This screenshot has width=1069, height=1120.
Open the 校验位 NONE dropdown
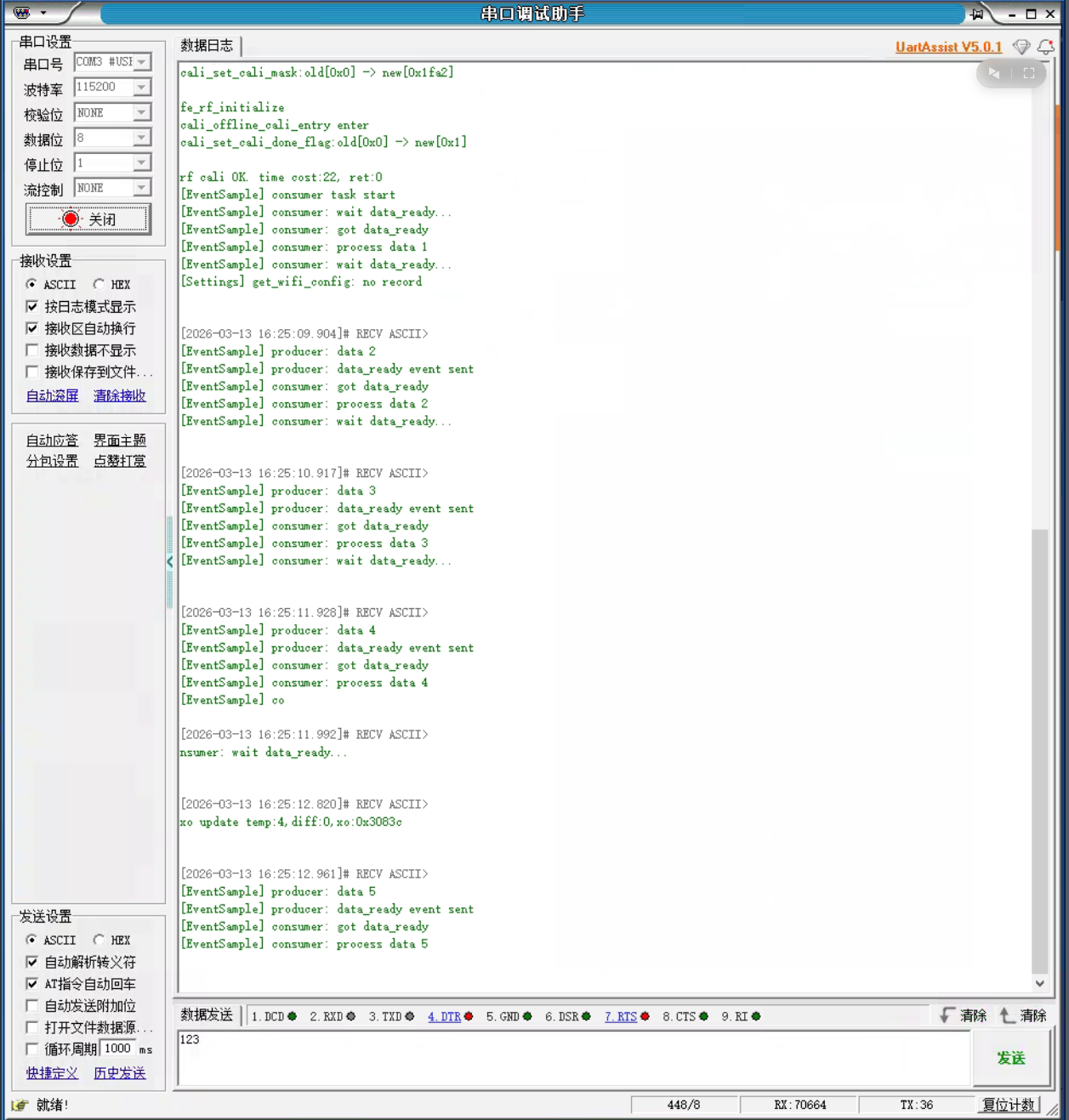142,112
